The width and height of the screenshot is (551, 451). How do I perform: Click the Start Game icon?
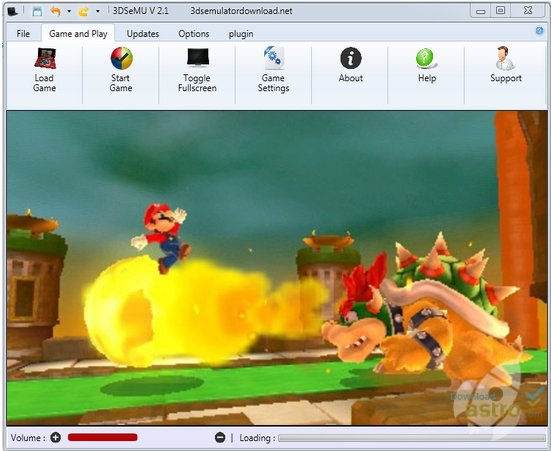click(x=121, y=58)
